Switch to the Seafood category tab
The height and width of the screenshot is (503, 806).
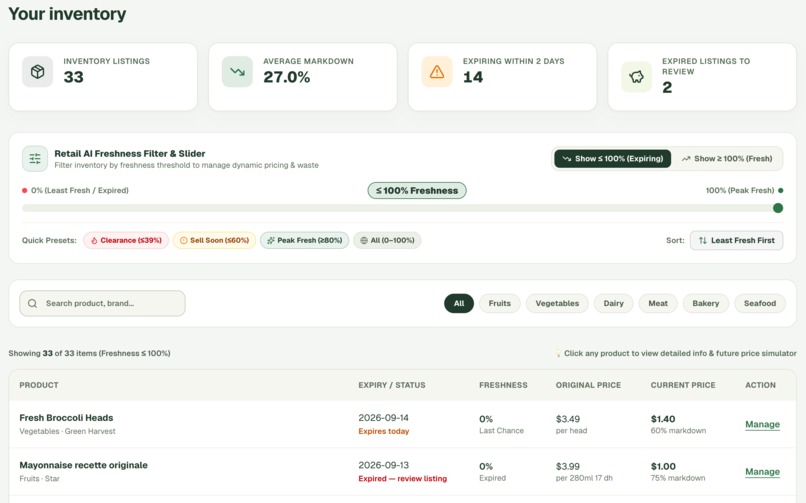(x=760, y=304)
